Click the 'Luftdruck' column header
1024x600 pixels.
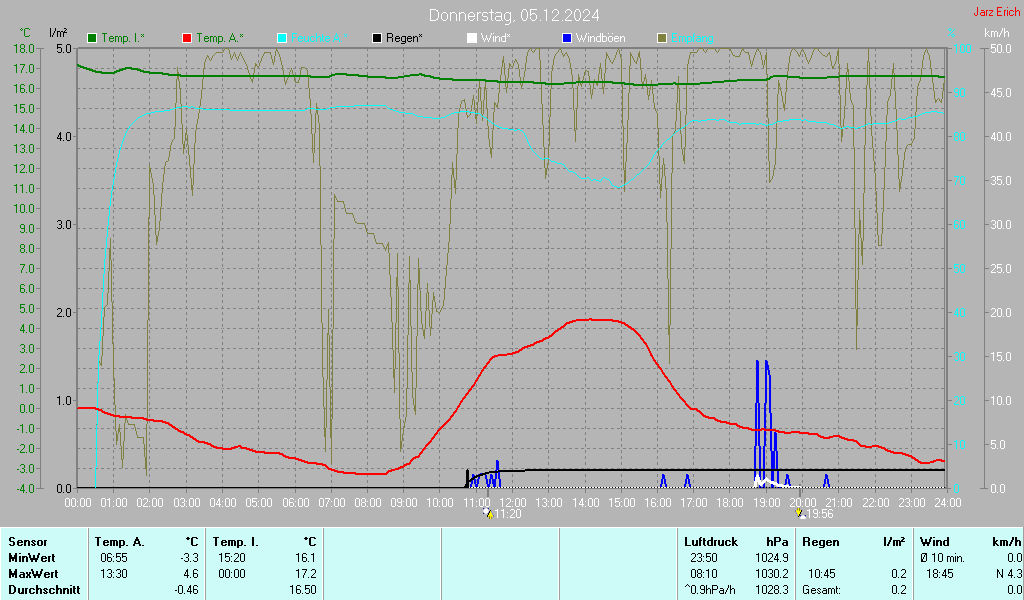pos(711,542)
